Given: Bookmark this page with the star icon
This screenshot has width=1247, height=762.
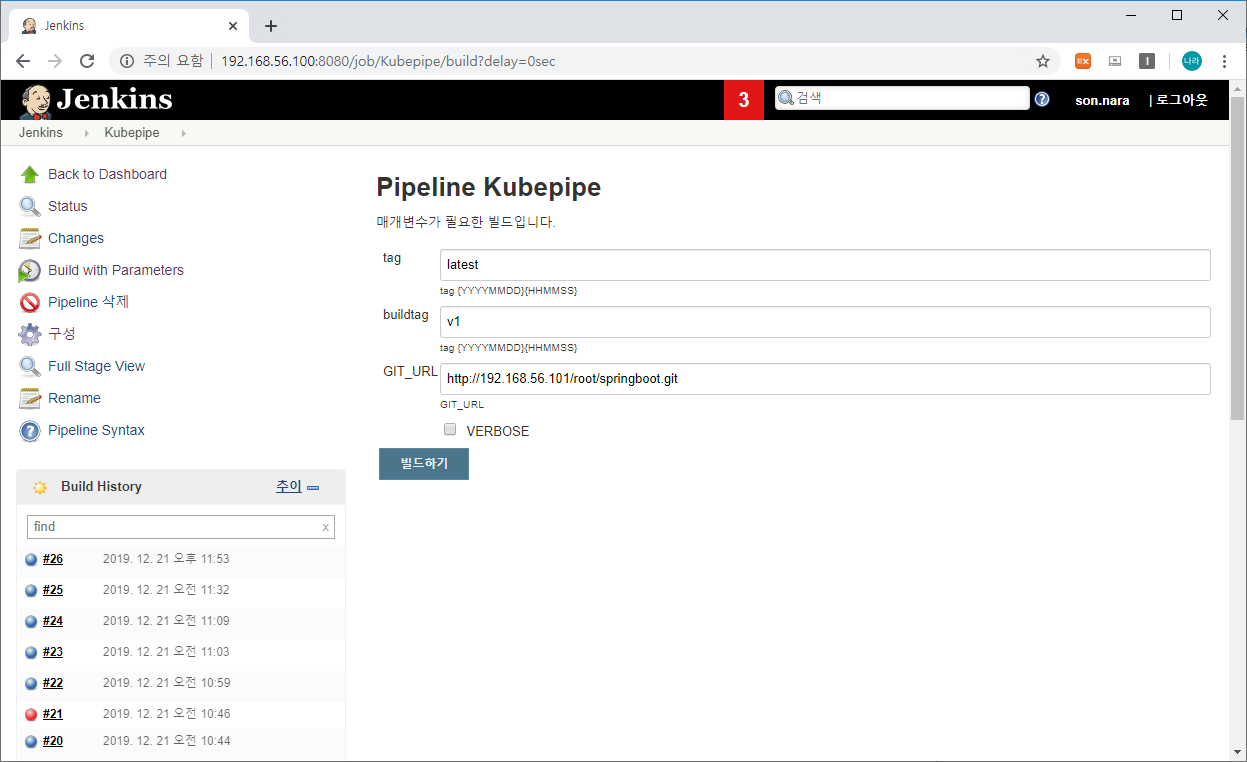Looking at the screenshot, I should tap(1043, 61).
